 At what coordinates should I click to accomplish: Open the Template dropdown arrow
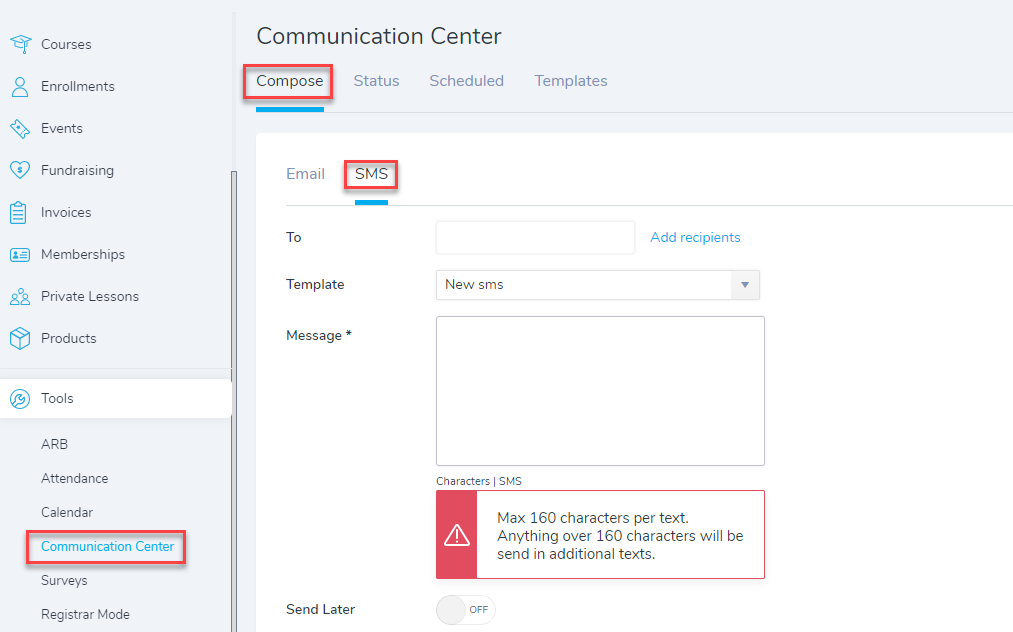tap(745, 285)
